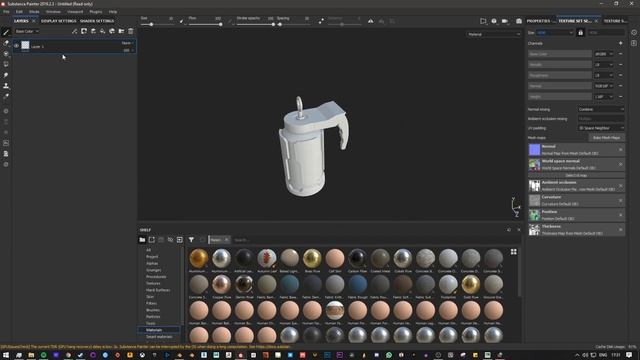This screenshot has width=640, height=360.
Task: Add a mask to the layer
Action: [84, 31]
